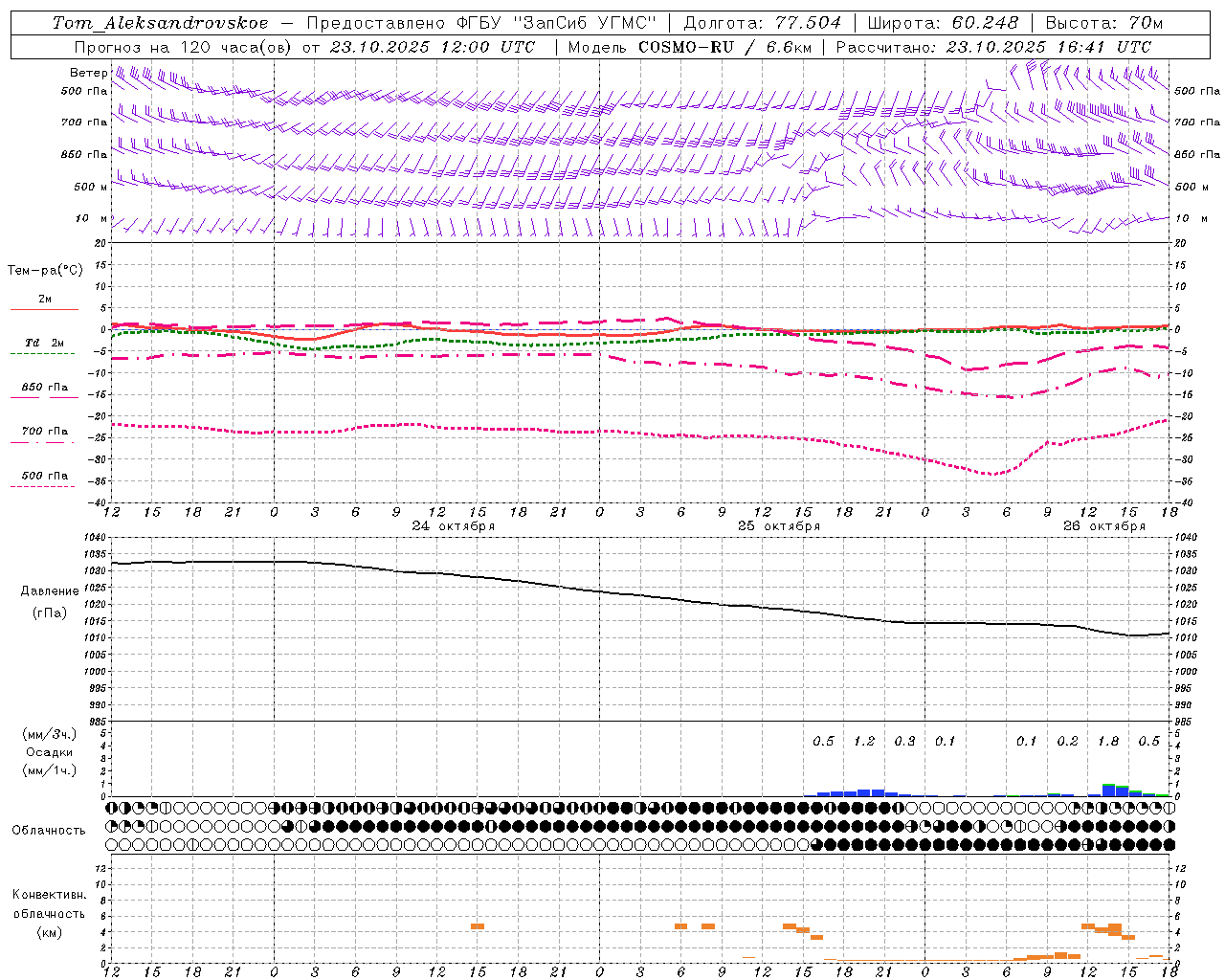Click the Облачность cloud cover label

click(49, 831)
